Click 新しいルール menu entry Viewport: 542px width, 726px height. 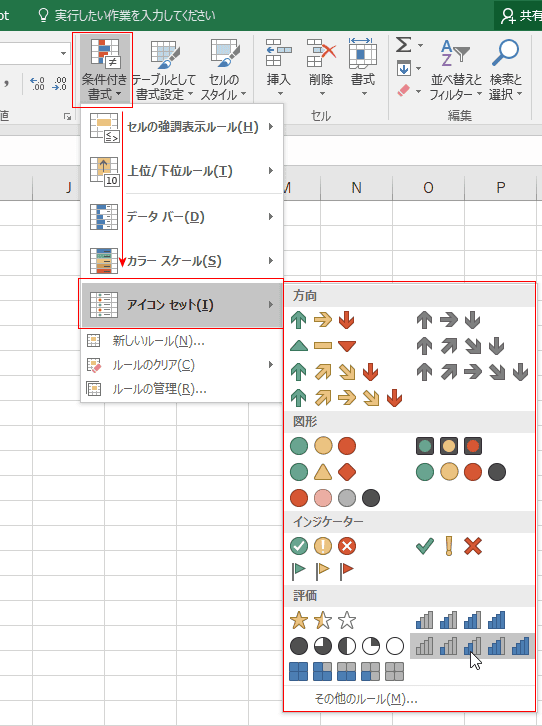pyautogui.click(x=182, y=341)
